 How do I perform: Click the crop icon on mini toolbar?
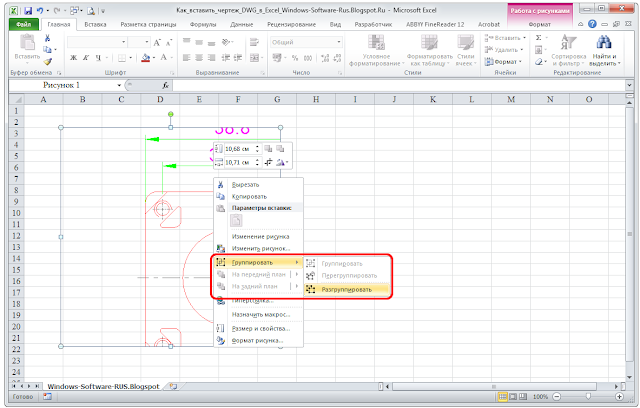(268, 162)
